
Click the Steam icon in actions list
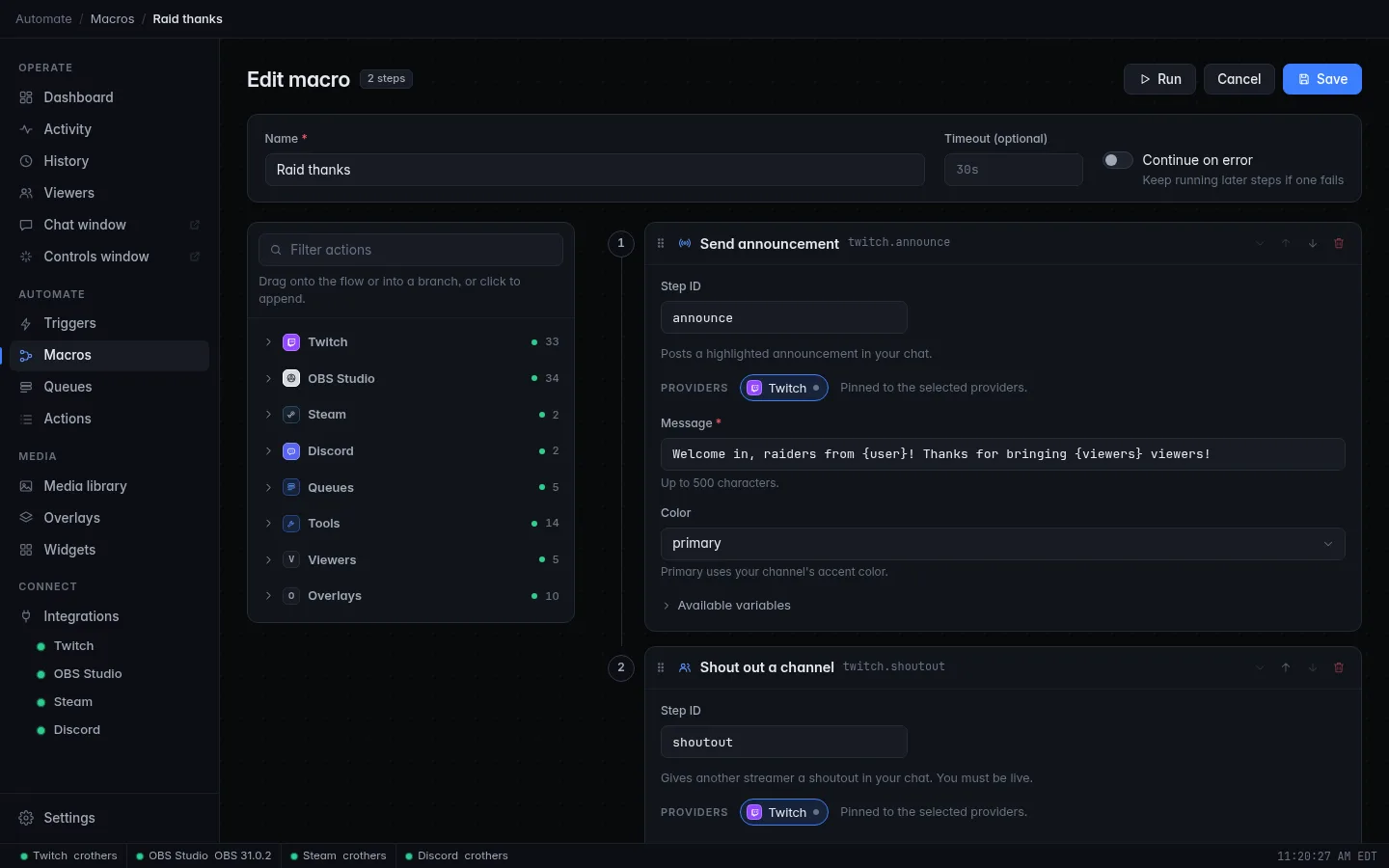pyautogui.click(x=291, y=415)
